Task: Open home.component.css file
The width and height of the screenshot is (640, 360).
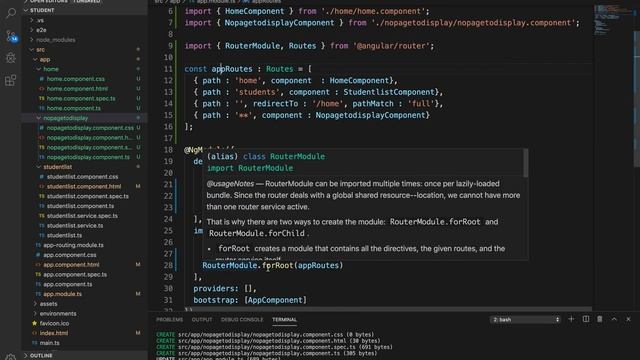Action: tap(76, 79)
